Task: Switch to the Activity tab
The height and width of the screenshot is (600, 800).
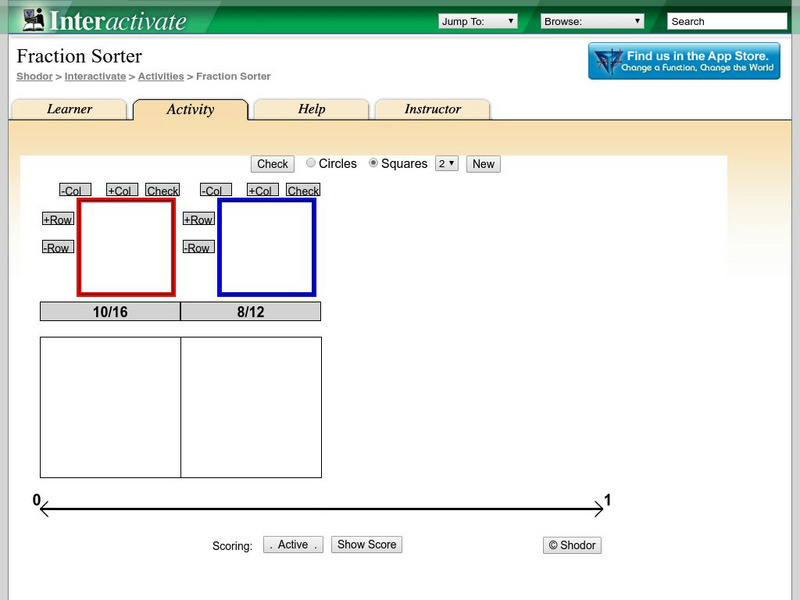Action: click(x=190, y=110)
